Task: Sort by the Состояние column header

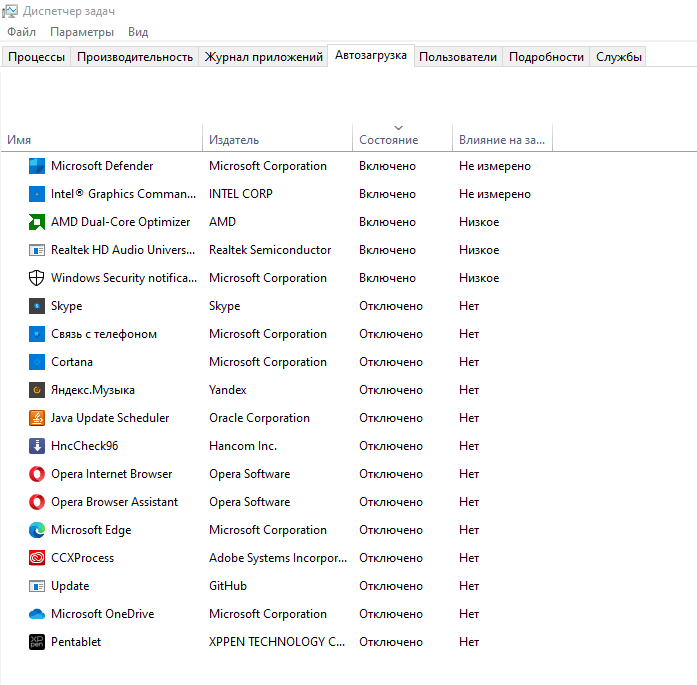Action: point(402,138)
